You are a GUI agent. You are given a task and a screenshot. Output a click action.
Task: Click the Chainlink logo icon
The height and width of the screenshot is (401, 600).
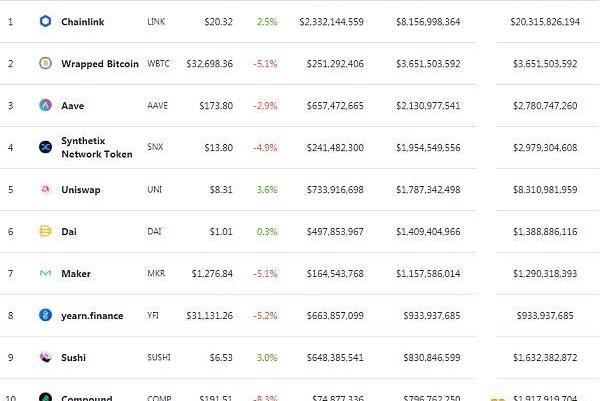point(45,21)
